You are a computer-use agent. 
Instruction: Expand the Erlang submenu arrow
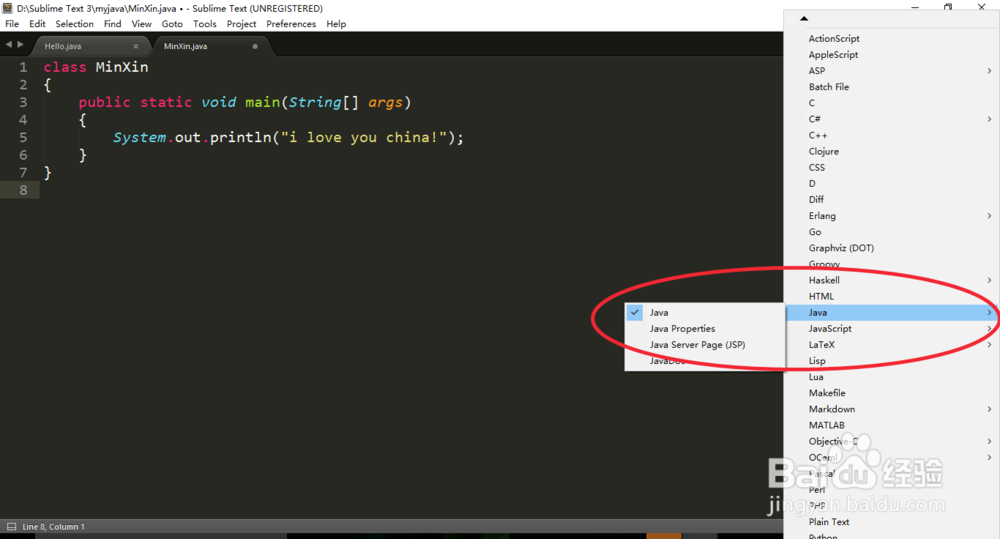pyautogui.click(x=989, y=216)
